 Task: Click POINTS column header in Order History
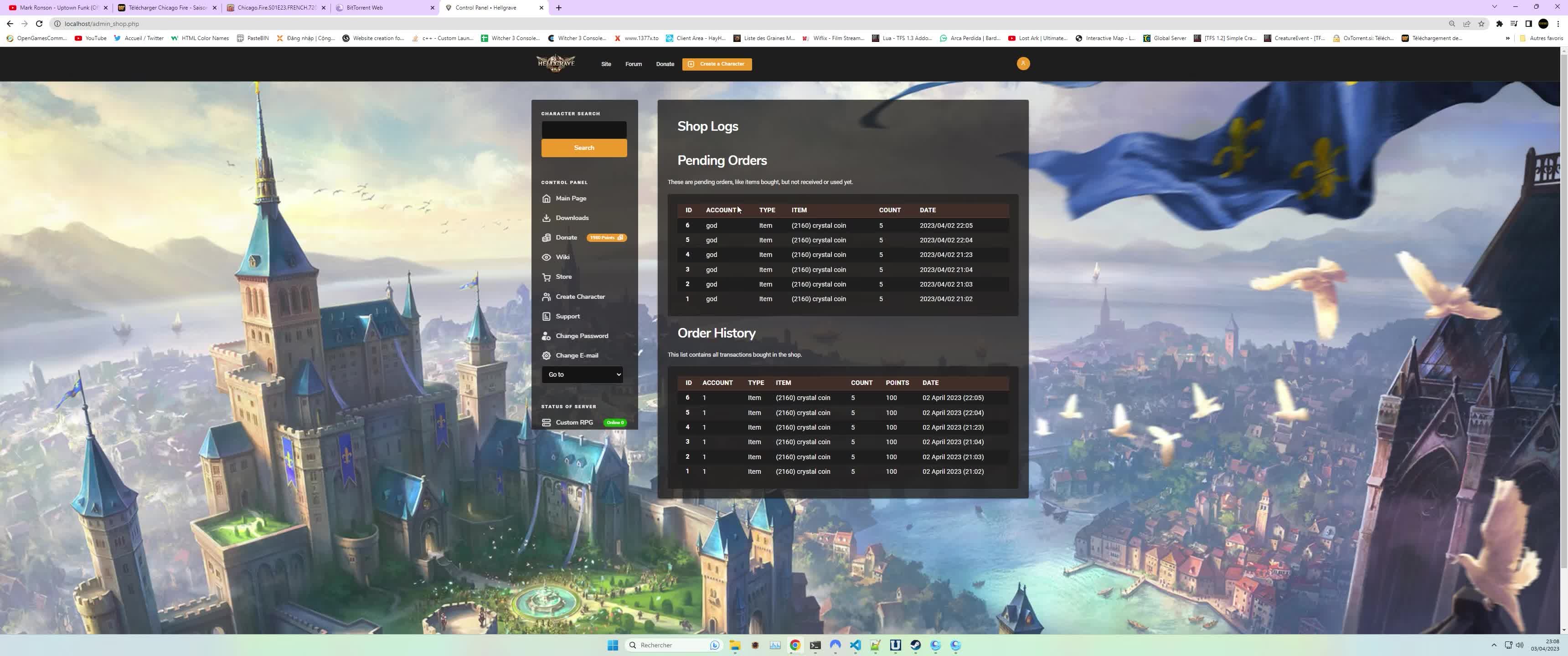coord(897,383)
